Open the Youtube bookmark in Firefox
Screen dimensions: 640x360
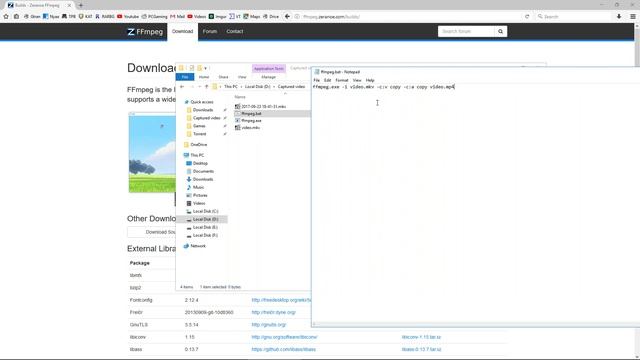[128, 16]
